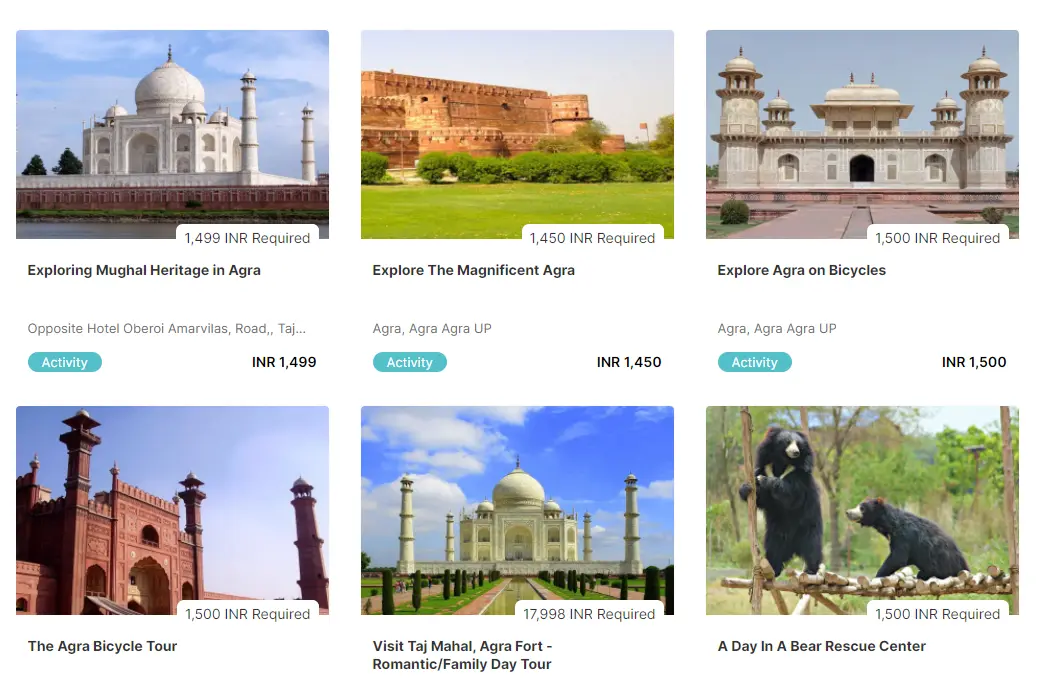Viewport: 1039px width, 693px height.
Task: Open 'A Day In A Bear Rescue Center'
Action: click(821, 646)
